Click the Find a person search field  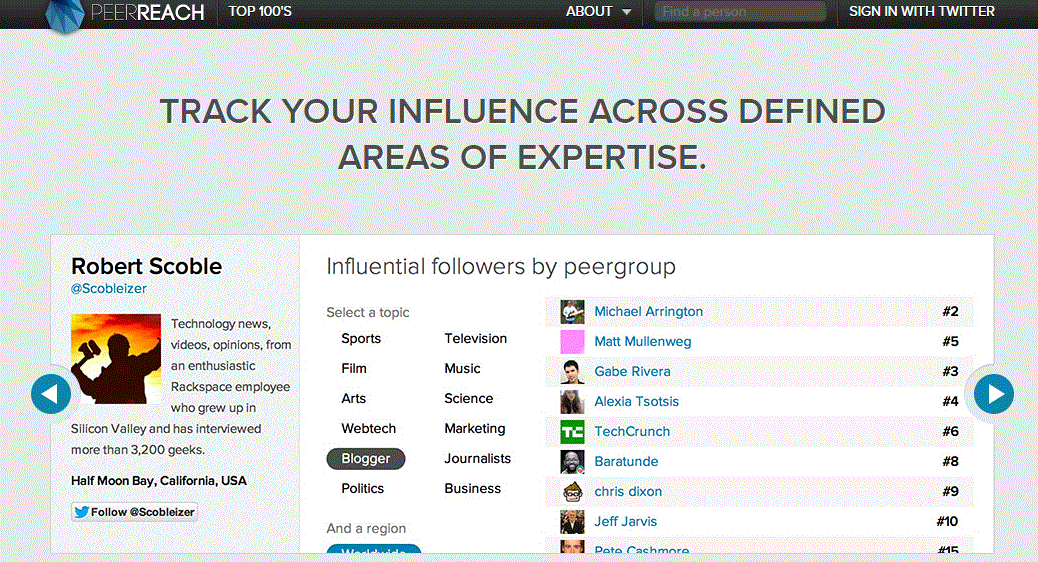click(740, 12)
